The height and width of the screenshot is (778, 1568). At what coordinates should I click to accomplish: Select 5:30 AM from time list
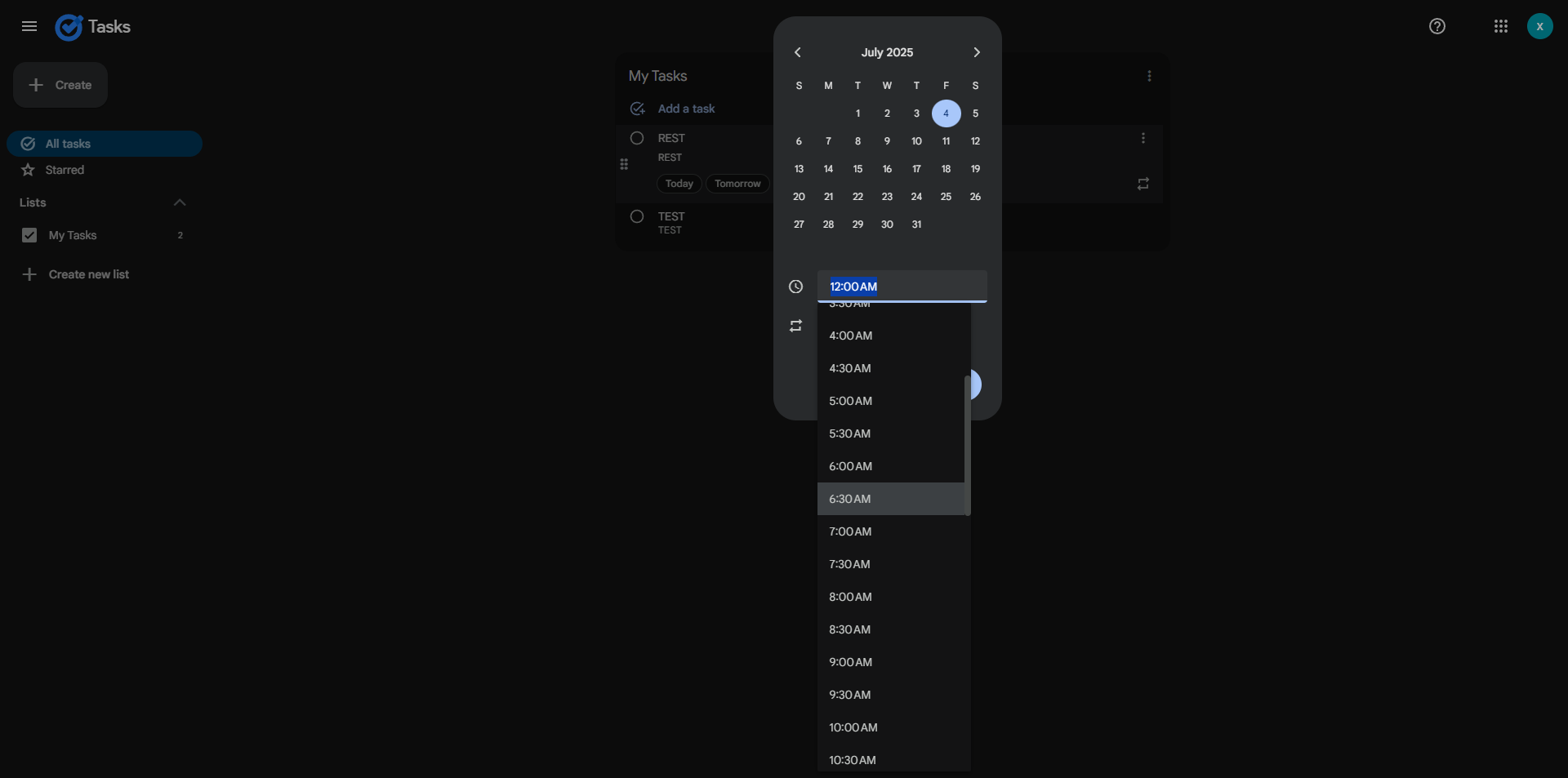(891, 433)
